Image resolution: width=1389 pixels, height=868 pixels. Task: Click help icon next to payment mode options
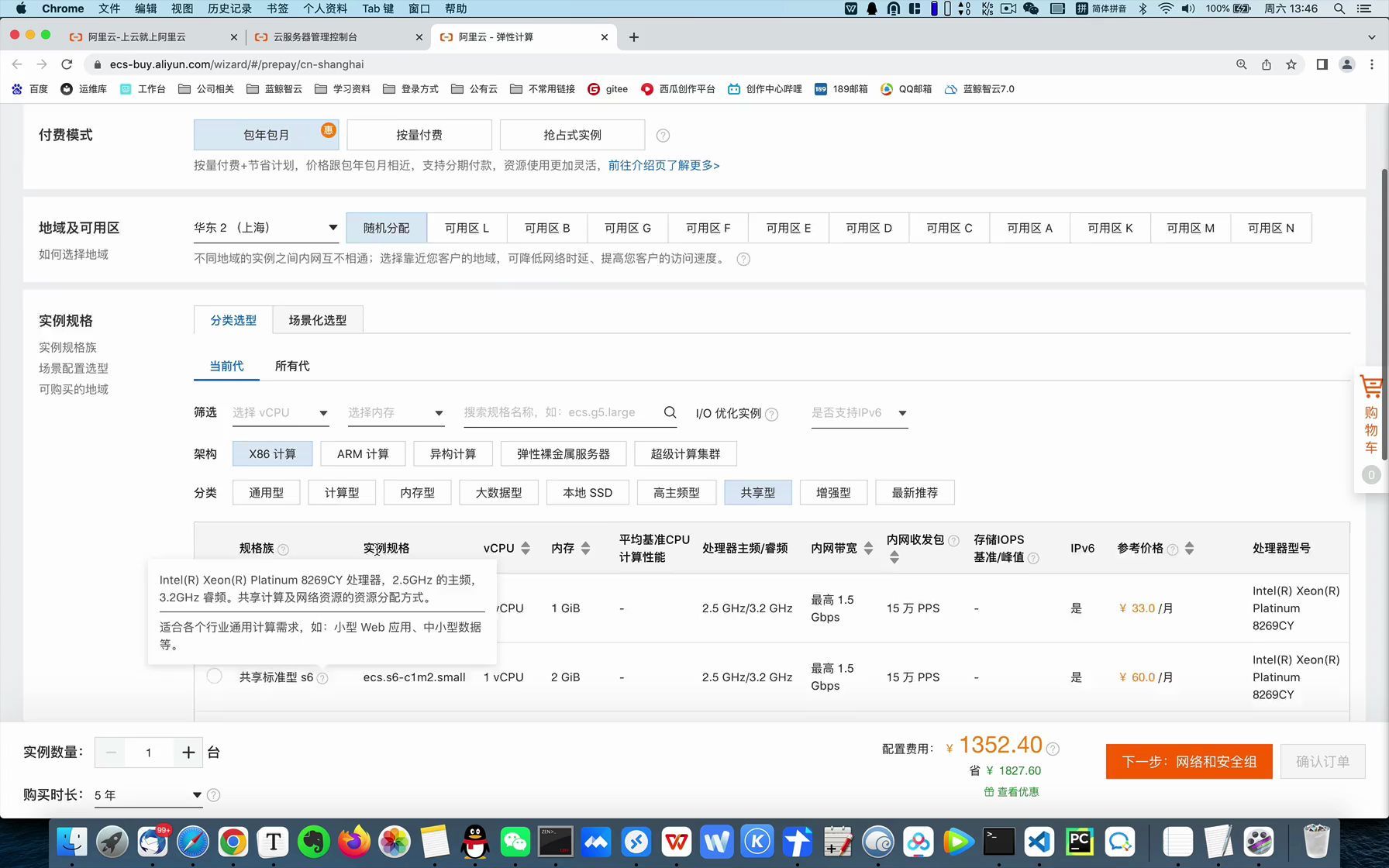pyautogui.click(x=663, y=136)
